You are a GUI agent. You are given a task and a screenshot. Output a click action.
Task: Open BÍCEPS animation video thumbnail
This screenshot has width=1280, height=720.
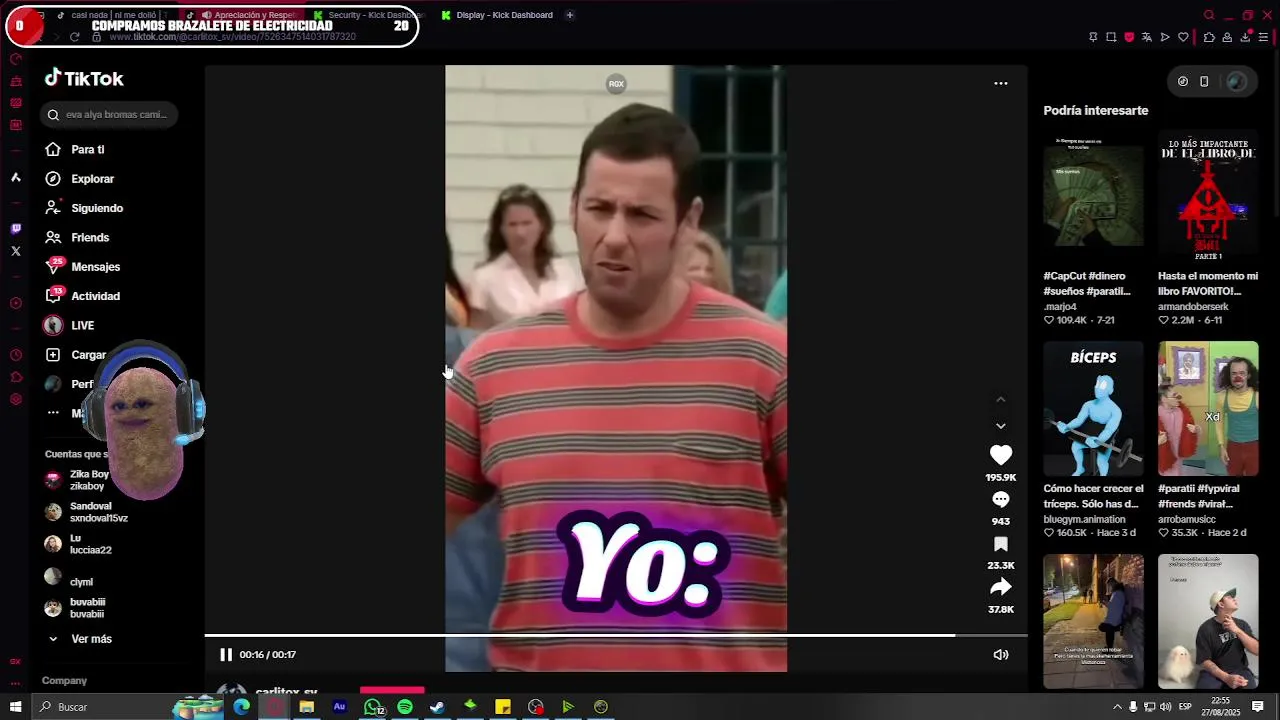coord(1093,408)
